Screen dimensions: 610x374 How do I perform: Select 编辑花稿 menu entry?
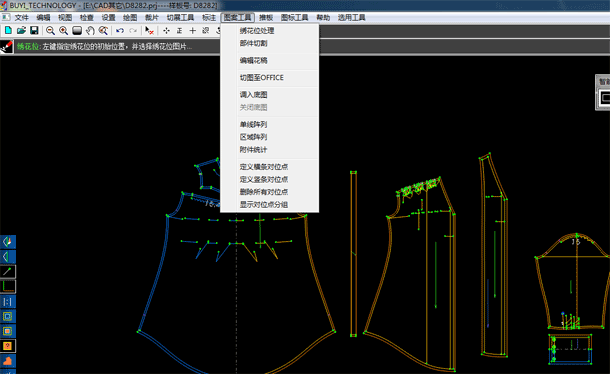click(x=254, y=60)
